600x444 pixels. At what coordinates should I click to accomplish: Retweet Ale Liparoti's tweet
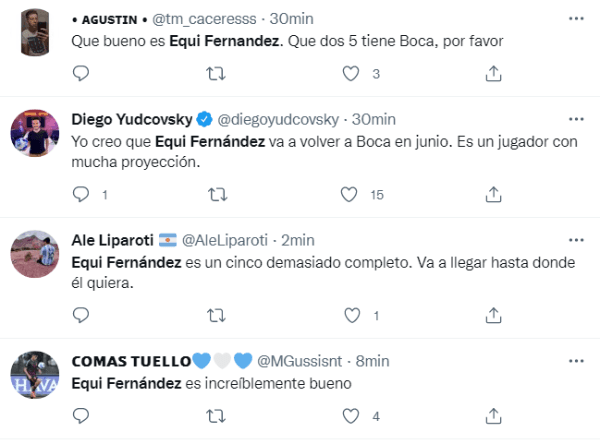click(x=214, y=315)
